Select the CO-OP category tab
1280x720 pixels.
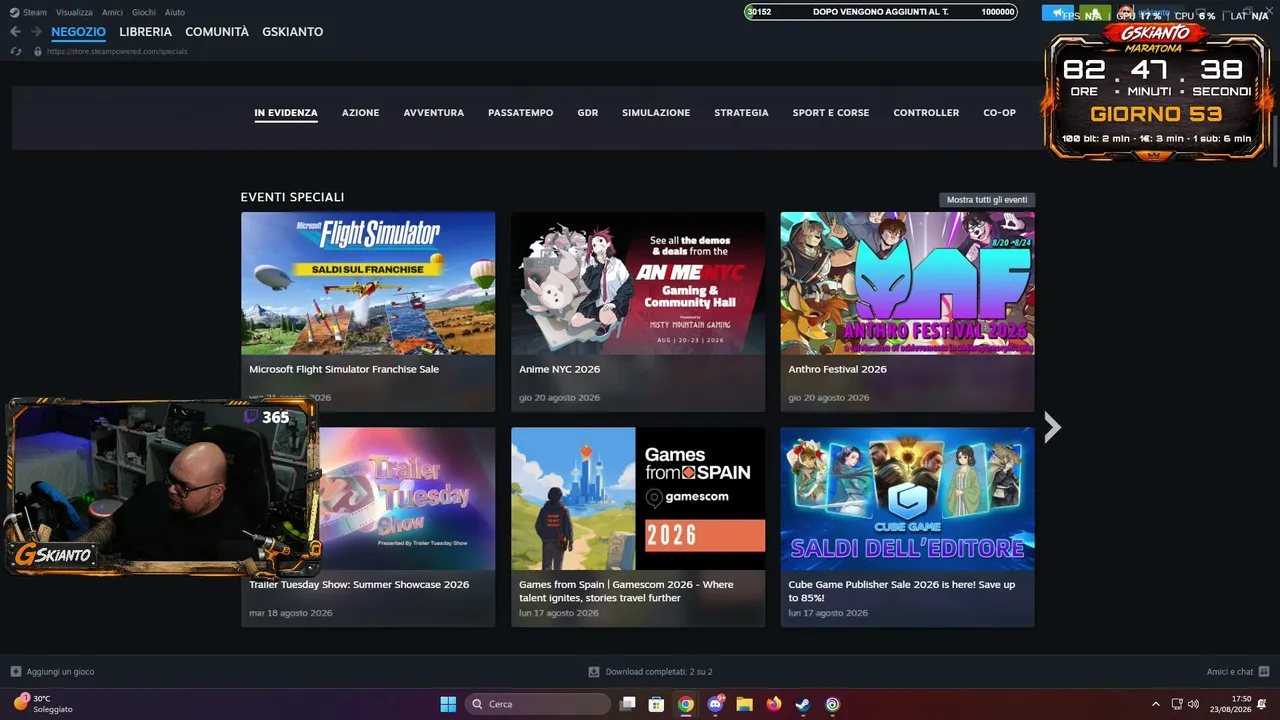(1000, 113)
